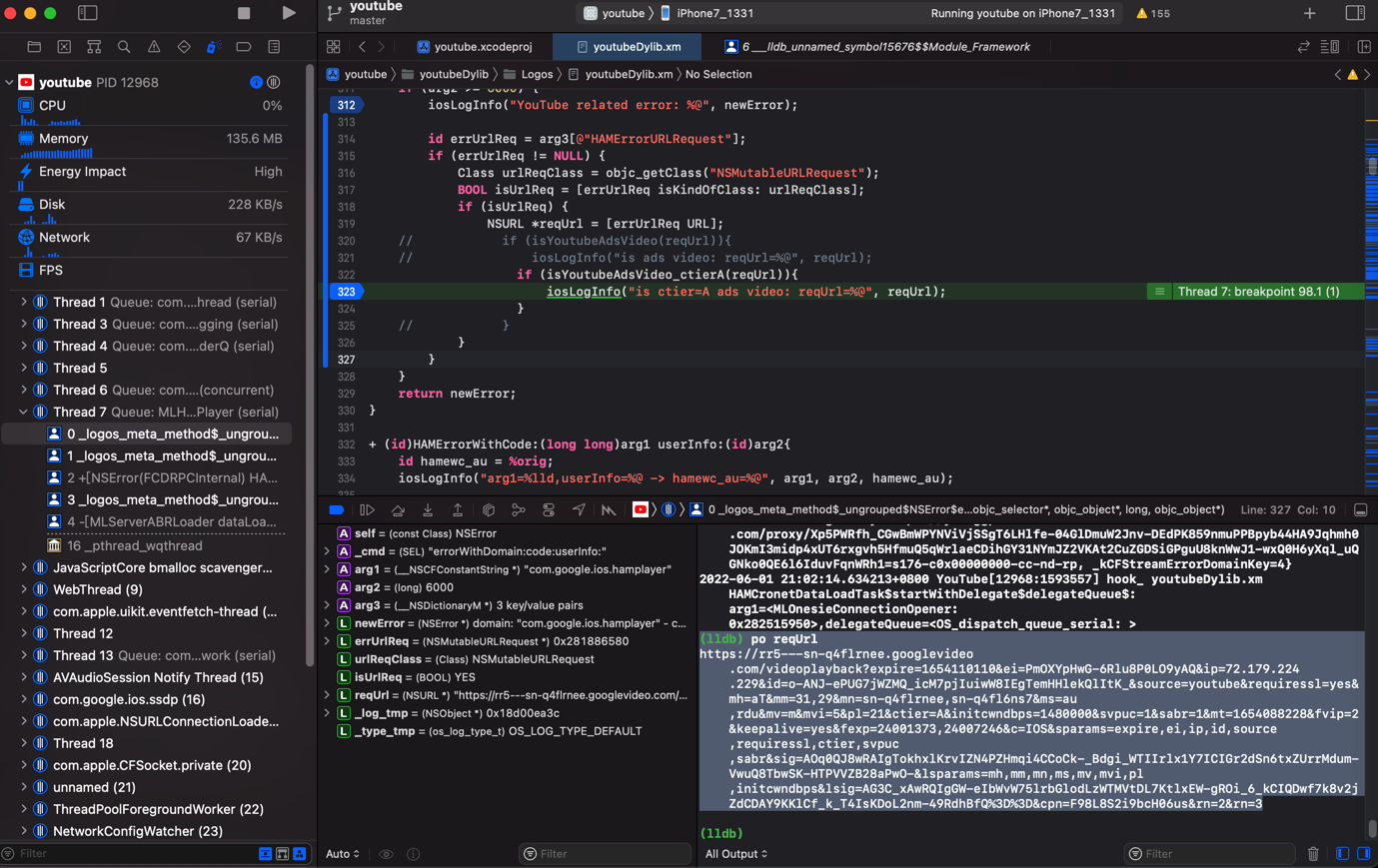
Task: Click the 155 warnings indicator
Action: tap(1153, 14)
